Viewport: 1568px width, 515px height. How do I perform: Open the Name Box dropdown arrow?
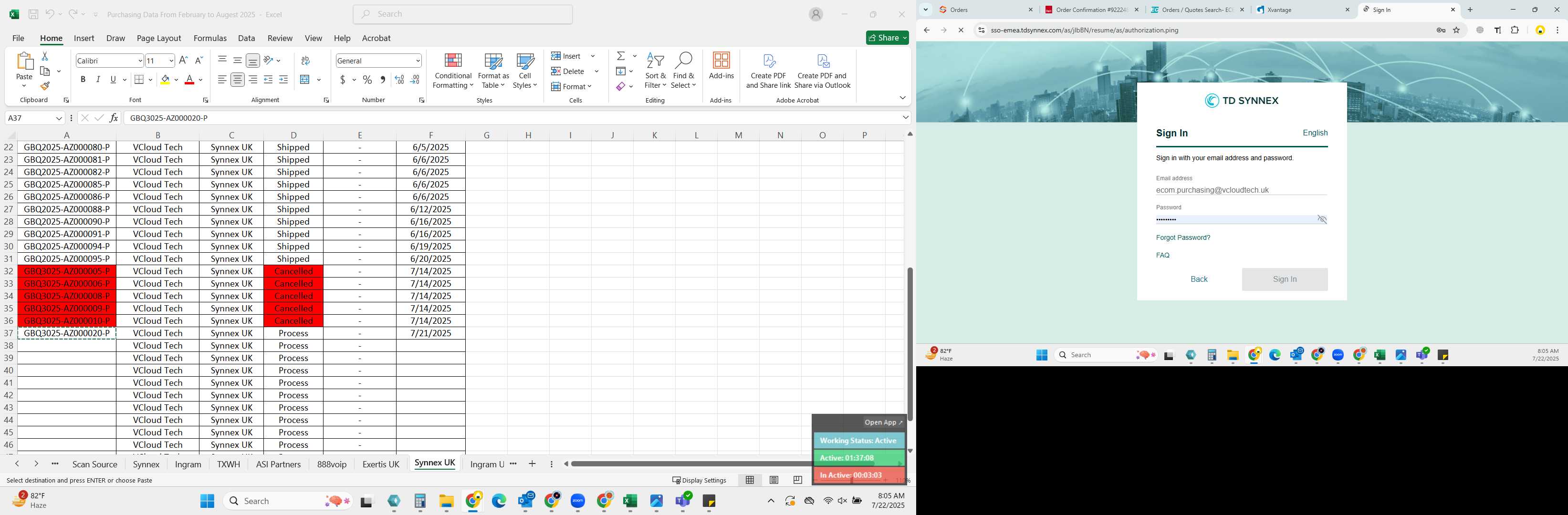pos(59,118)
